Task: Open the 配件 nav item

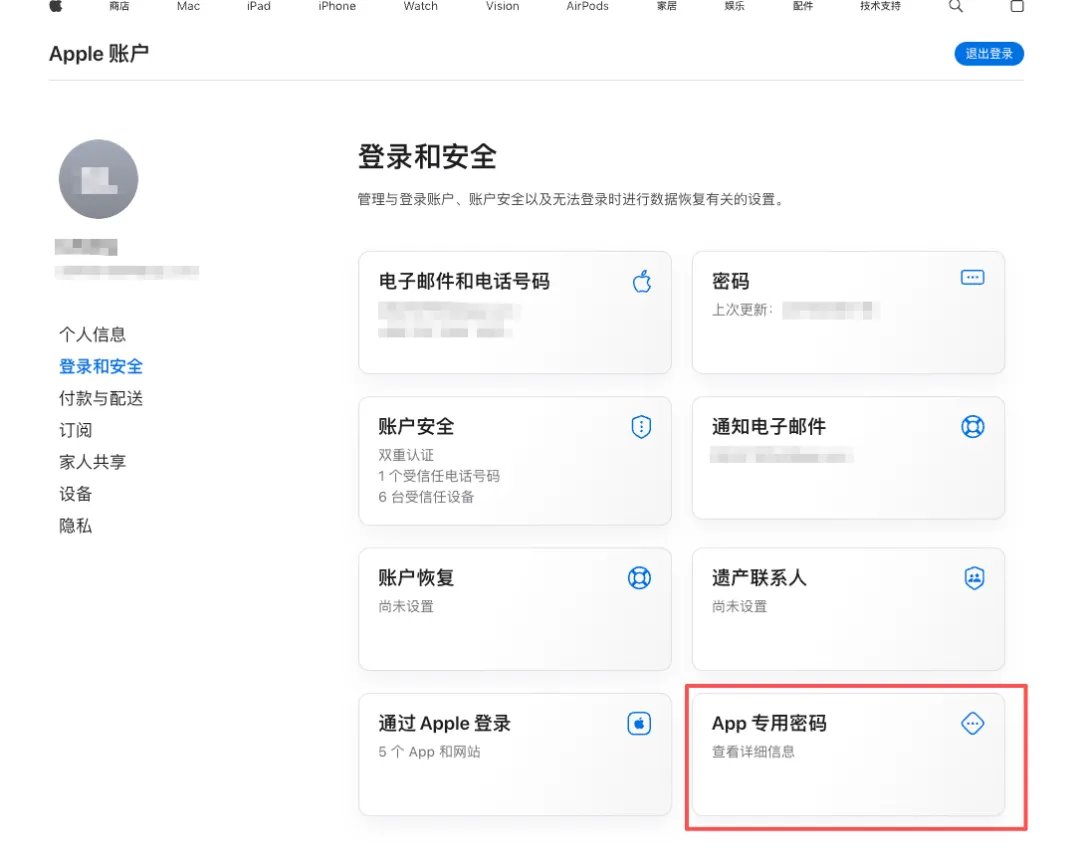Action: (x=802, y=6)
